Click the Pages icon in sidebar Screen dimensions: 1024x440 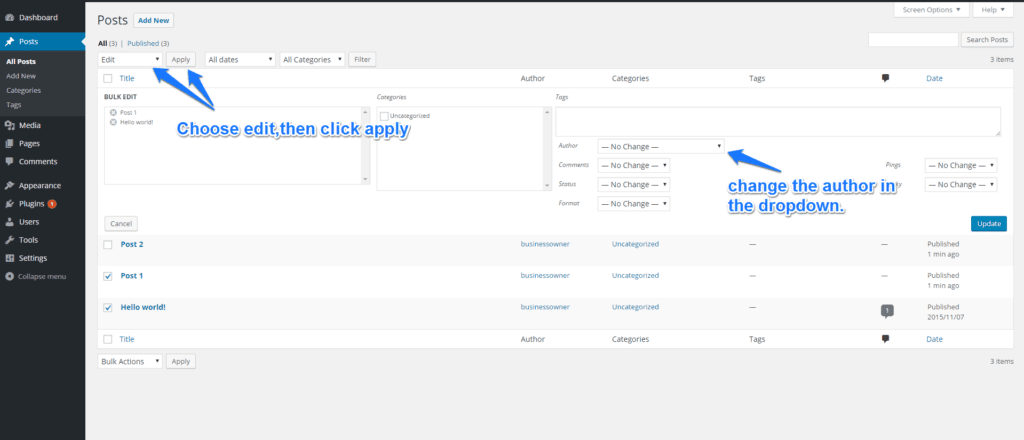[9, 144]
